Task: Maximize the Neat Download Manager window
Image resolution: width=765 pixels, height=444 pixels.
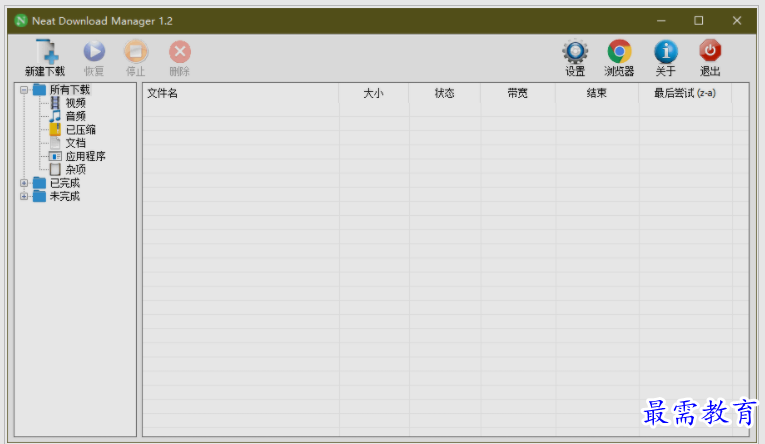Action: (x=699, y=20)
